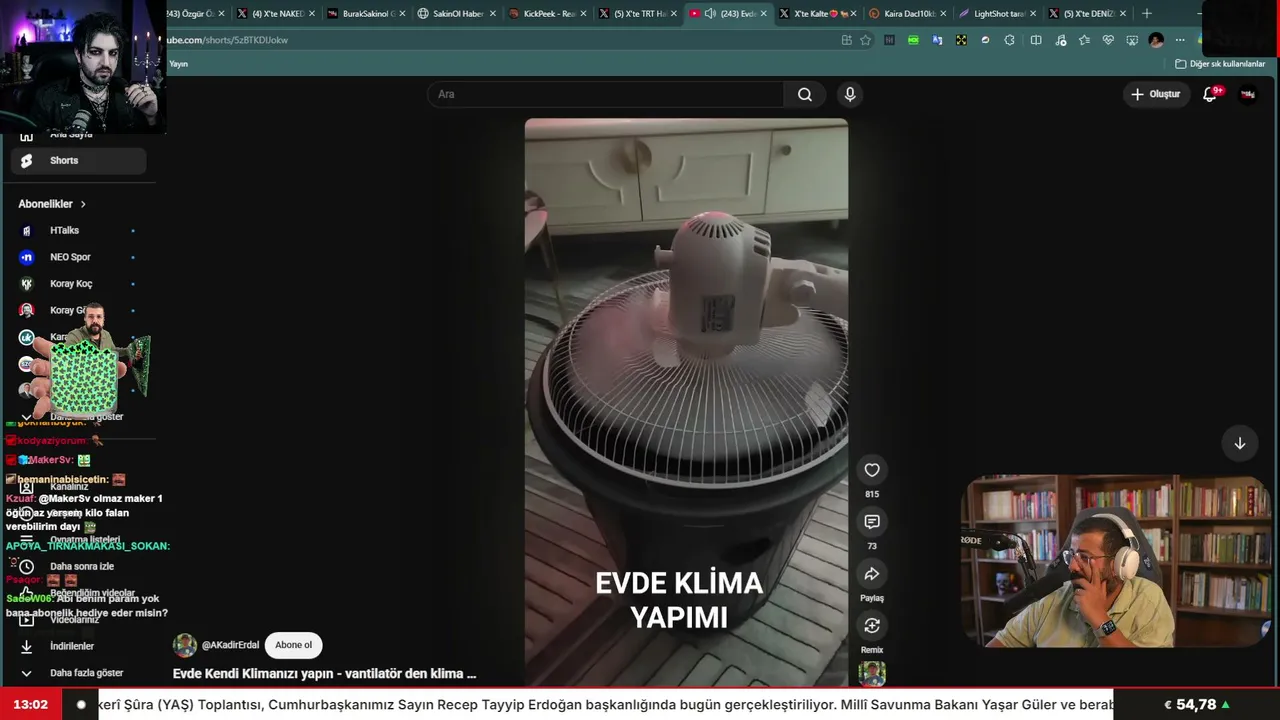Click the address bar URL text

228,40
